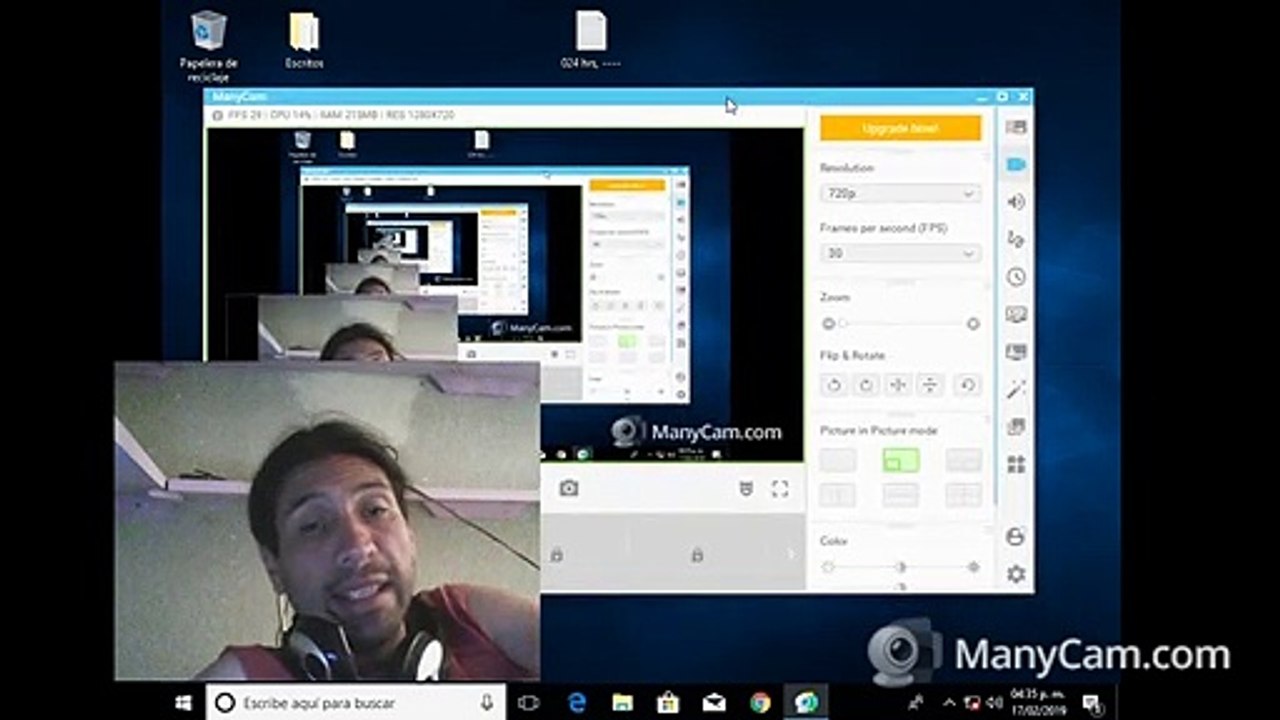Screen dimensions: 1280x720
Task: Select the top-right Picture in Picture layout
Action: 964,460
